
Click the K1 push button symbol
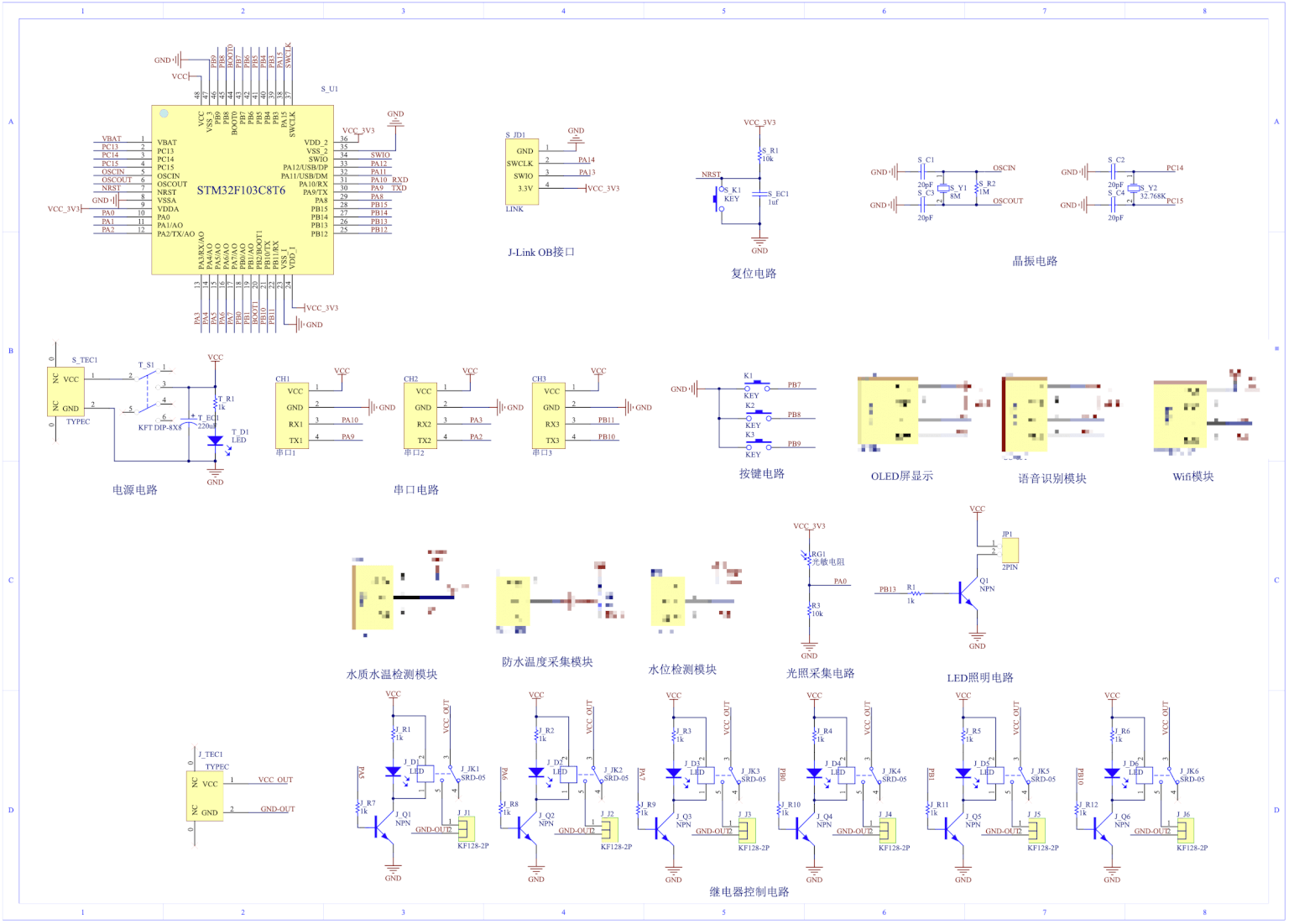coord(757,386)
